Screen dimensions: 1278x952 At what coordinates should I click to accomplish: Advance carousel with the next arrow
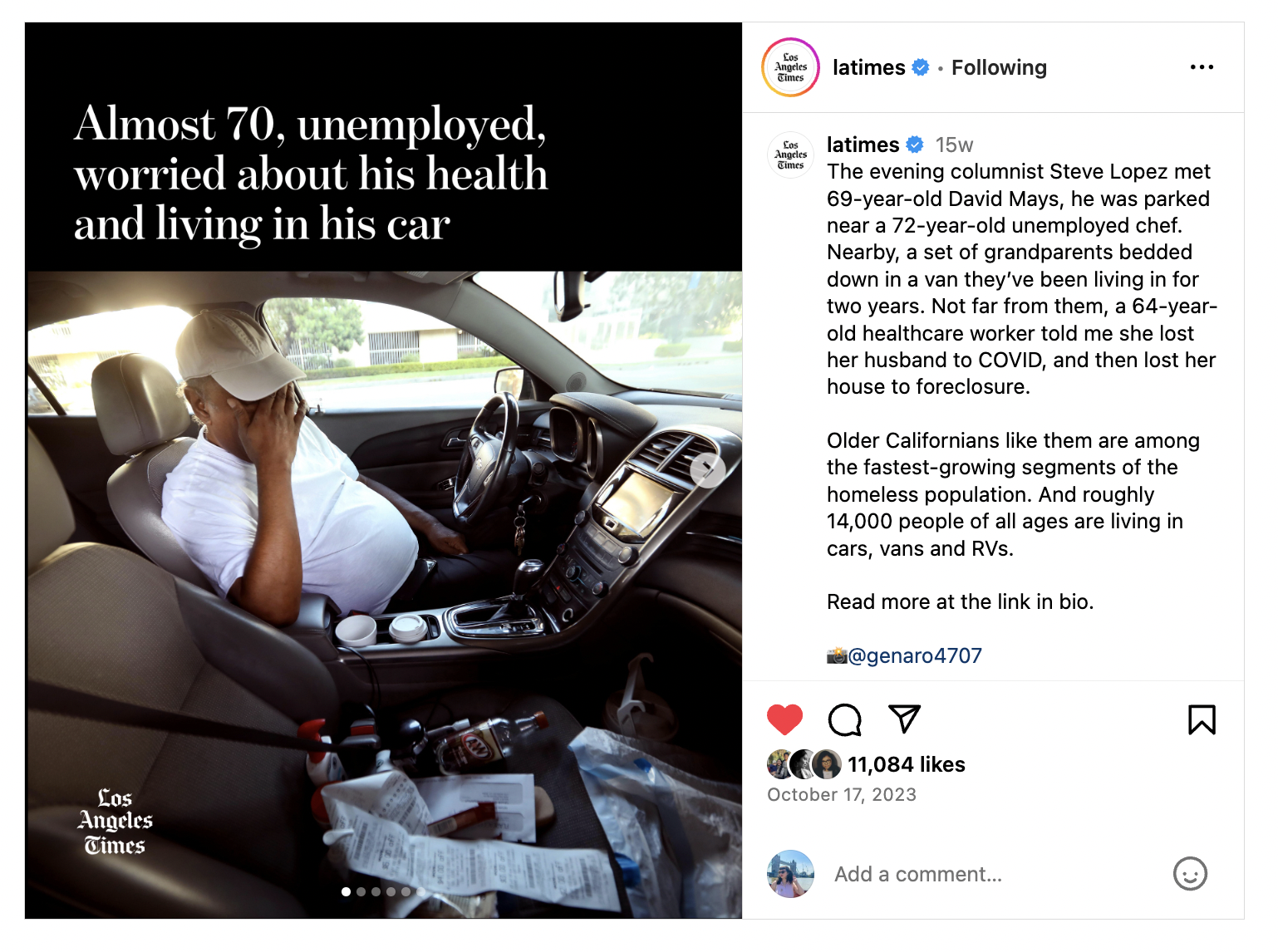tap(707, 470)
